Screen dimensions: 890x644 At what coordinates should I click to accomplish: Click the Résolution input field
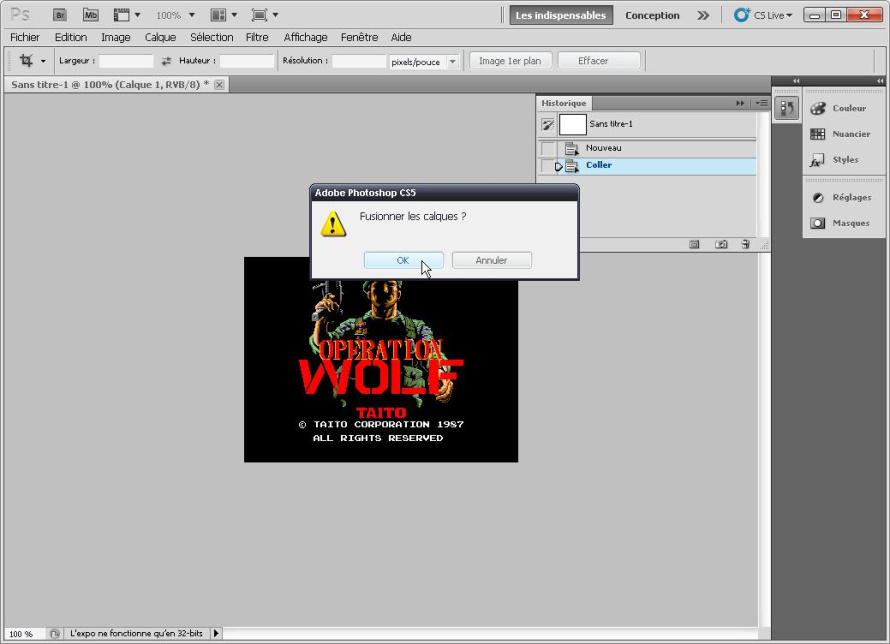tap(359, 61)
